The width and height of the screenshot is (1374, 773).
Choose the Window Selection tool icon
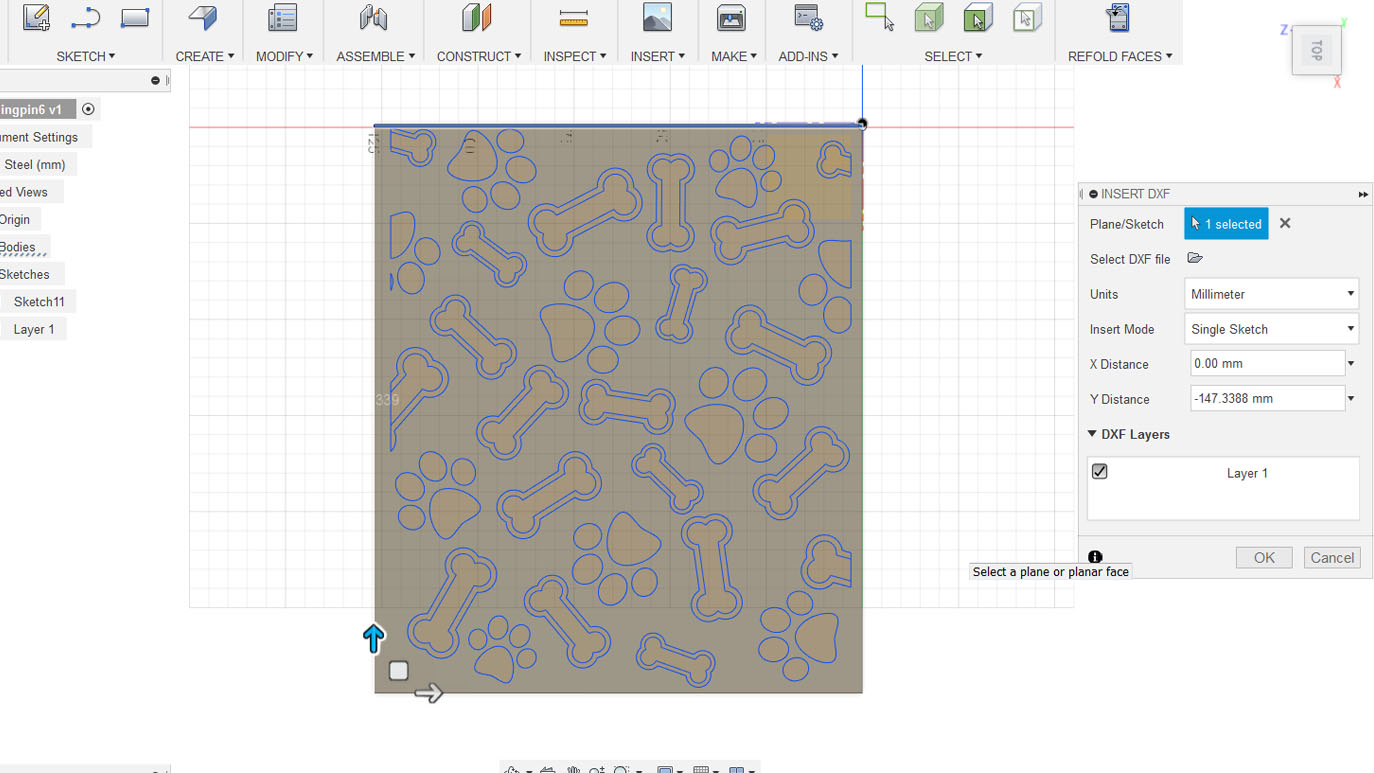879,17
